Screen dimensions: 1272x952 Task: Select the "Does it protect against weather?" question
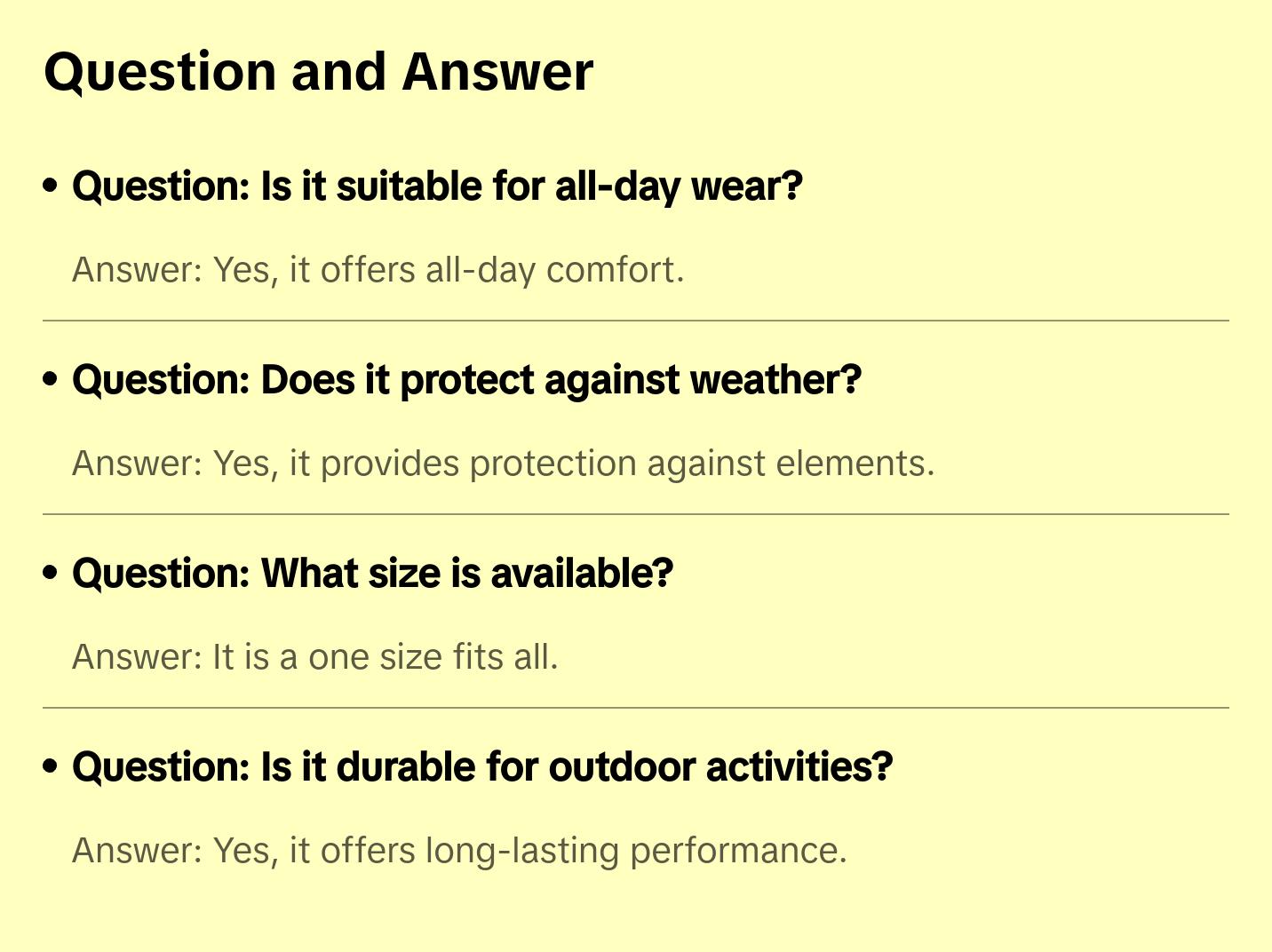[x=466, y=380]
